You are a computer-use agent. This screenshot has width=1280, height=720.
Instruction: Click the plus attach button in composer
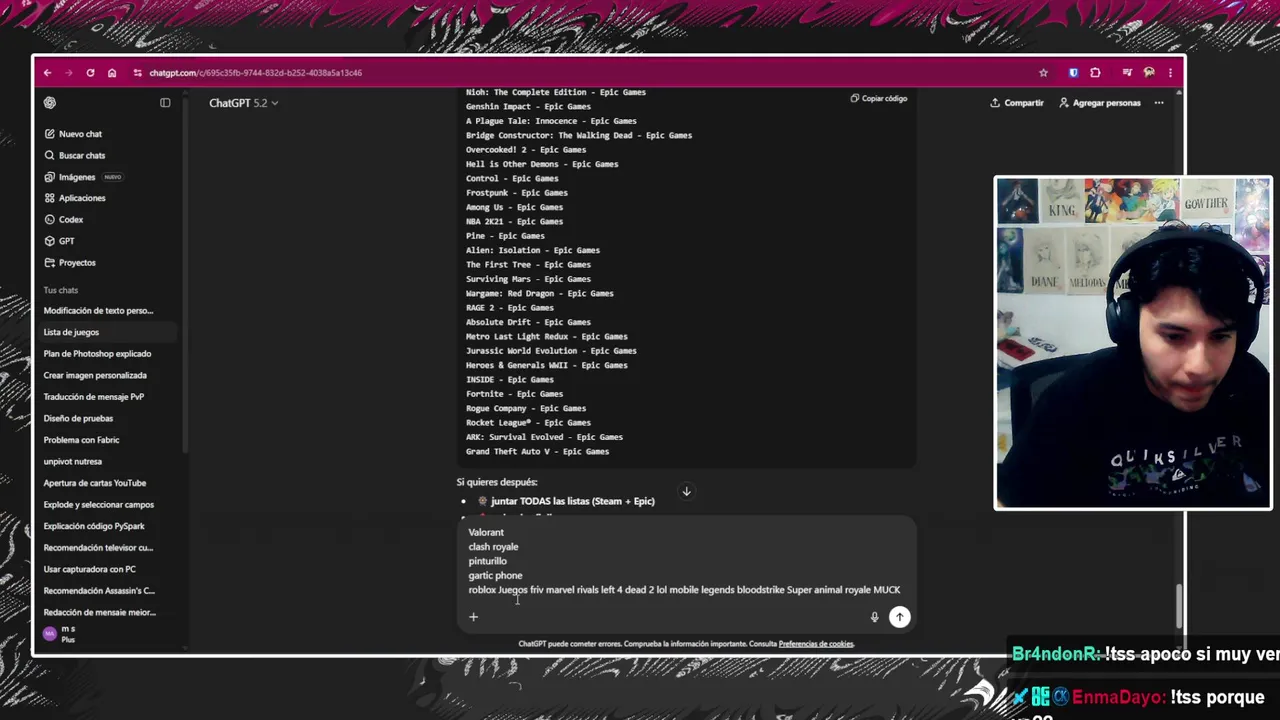[474, 617]
